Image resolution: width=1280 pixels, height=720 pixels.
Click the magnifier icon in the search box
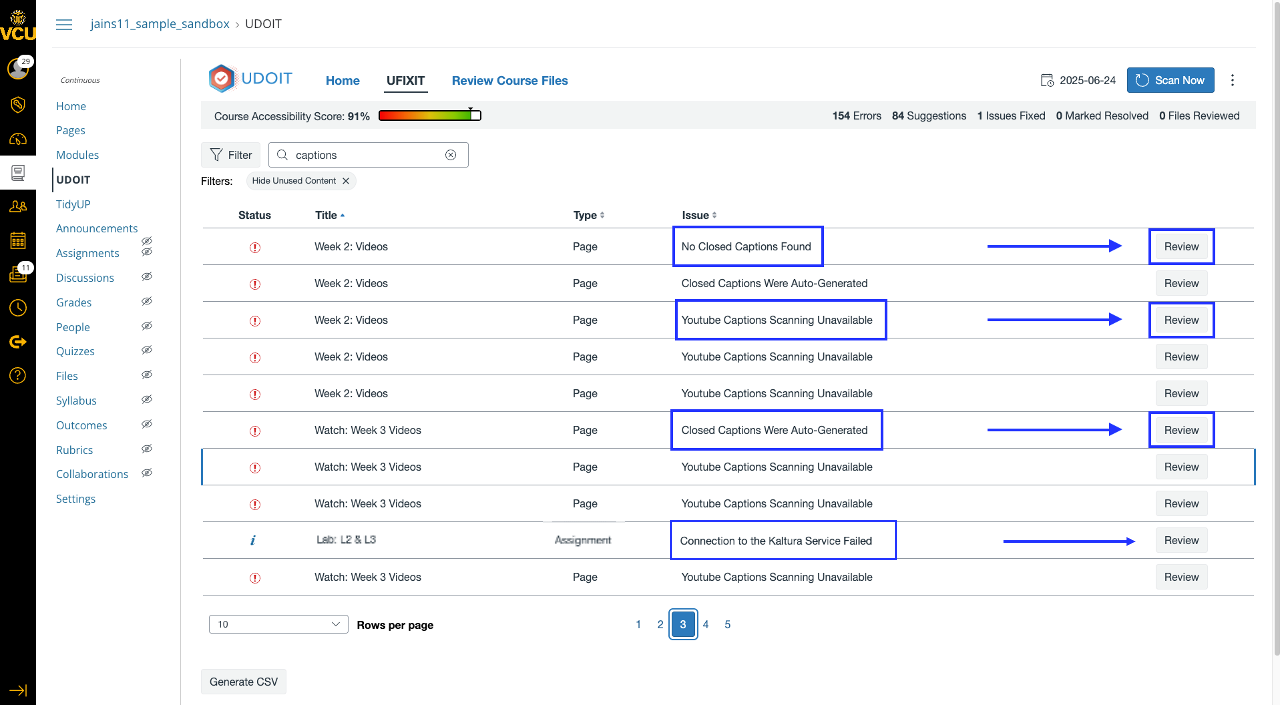click(x=282, y=155)
